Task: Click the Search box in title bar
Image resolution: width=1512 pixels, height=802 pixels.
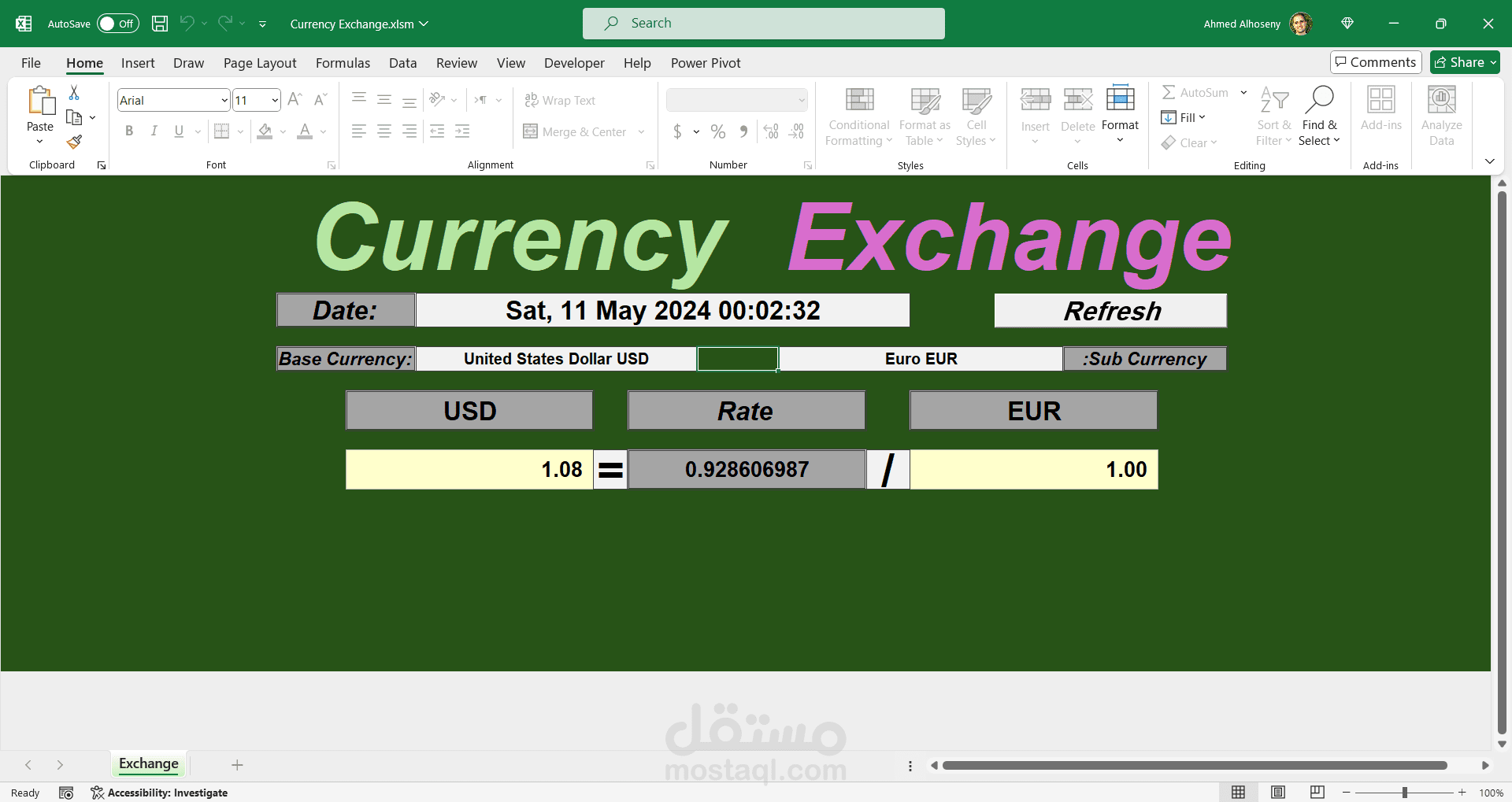Action: click(764, 24)
